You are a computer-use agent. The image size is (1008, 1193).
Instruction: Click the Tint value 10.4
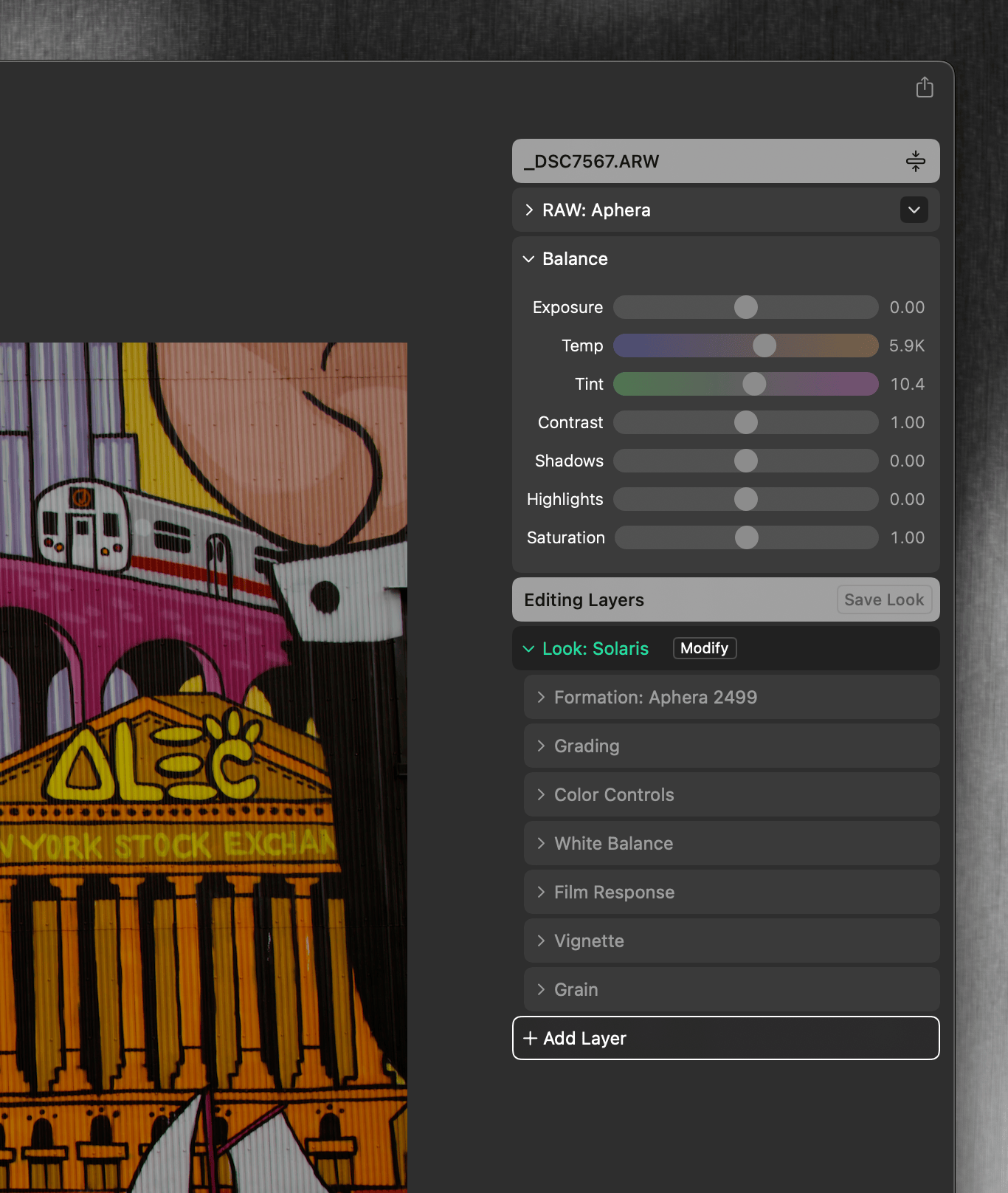pos(908,384)
